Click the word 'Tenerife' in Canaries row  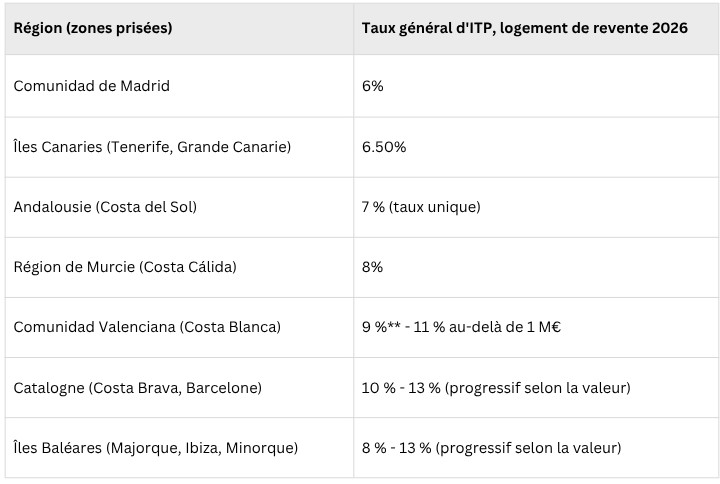(142, 147)
